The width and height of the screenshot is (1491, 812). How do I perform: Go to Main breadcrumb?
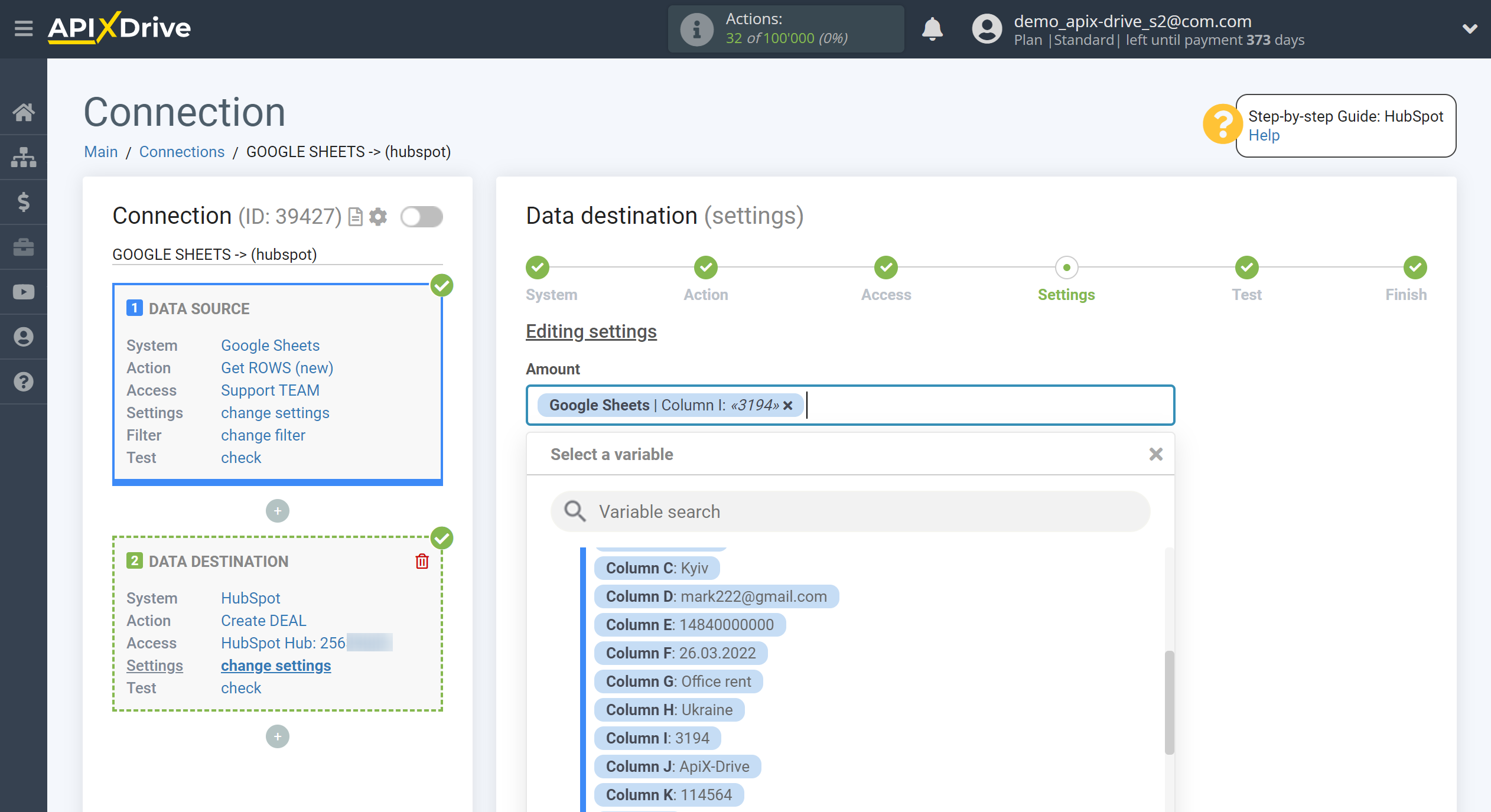pyautogui.click(x=101, y=152)
